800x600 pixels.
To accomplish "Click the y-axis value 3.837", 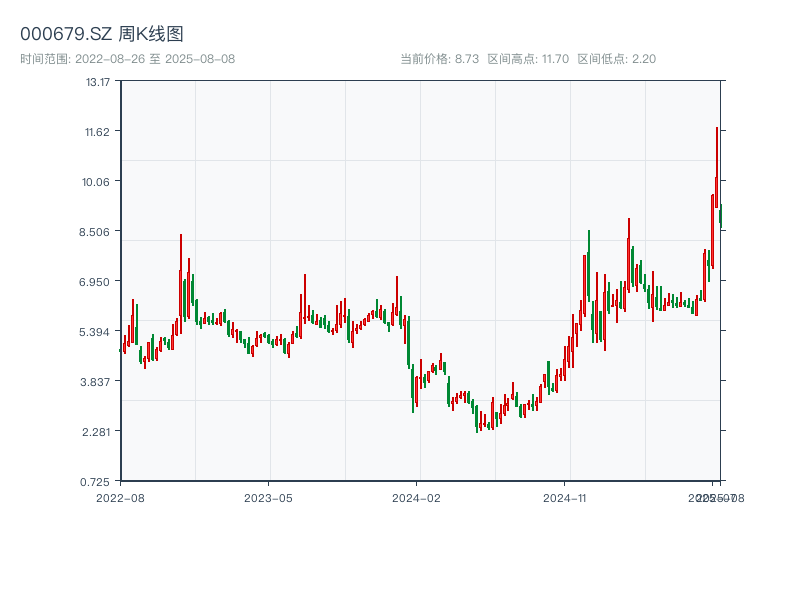I will coord(95,382).
